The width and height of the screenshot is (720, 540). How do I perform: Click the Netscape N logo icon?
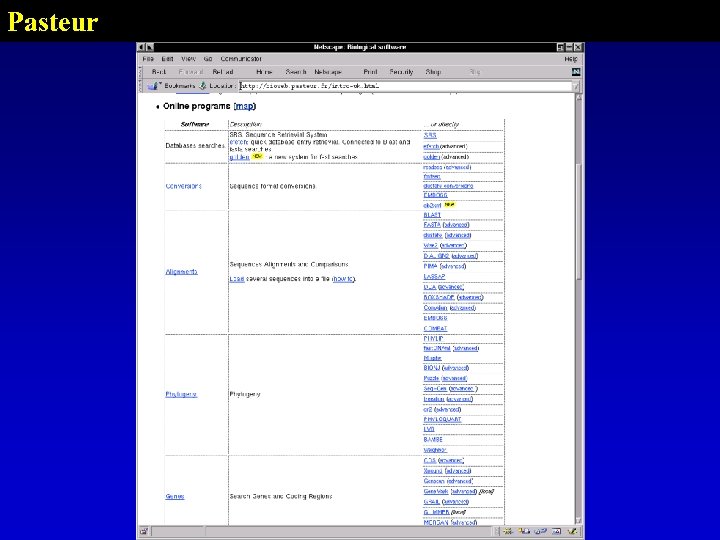pos(576,72)
